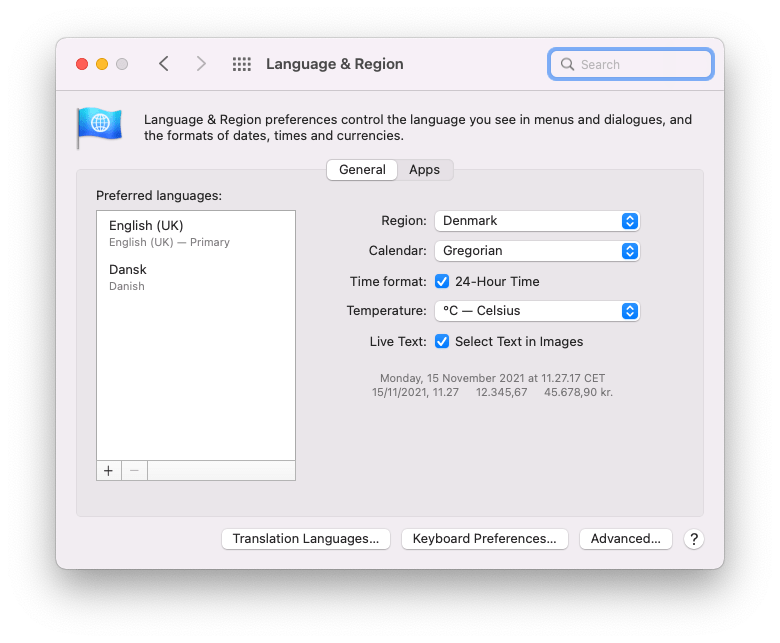Open Calendar dropdown showing Gregorian

click(537, 251)
